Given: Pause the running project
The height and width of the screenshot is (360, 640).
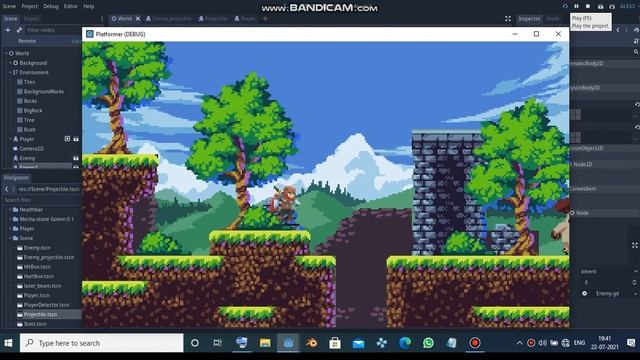Looking at the screenshot, I should [576, 6].
